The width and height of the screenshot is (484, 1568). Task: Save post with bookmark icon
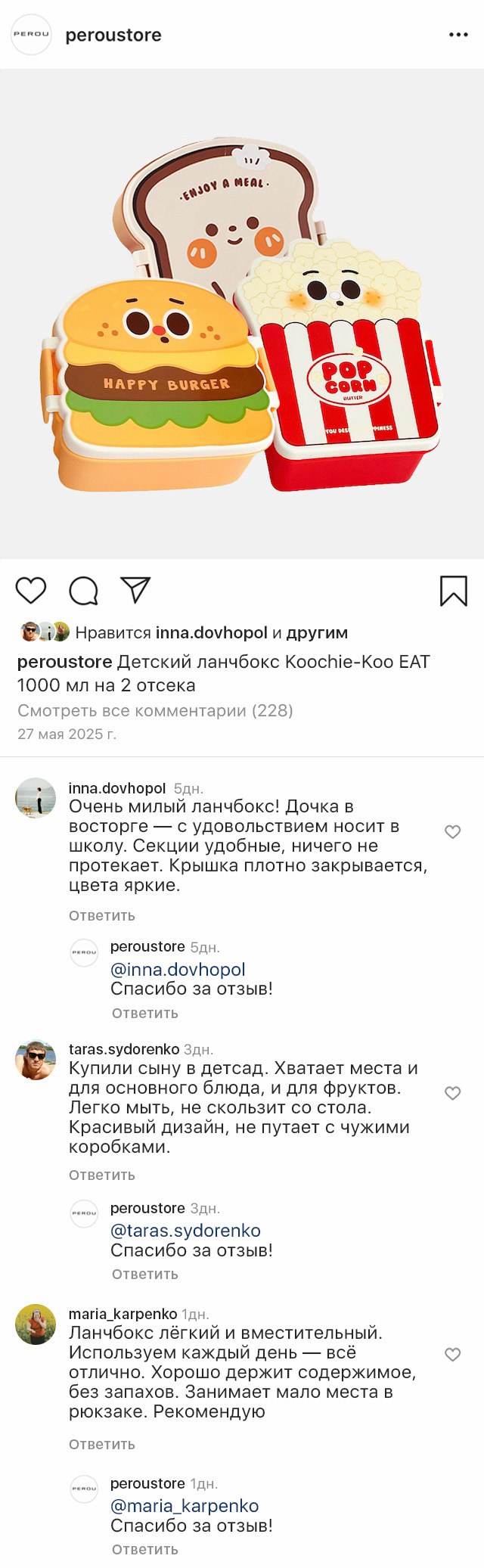[x=453, y=591]
